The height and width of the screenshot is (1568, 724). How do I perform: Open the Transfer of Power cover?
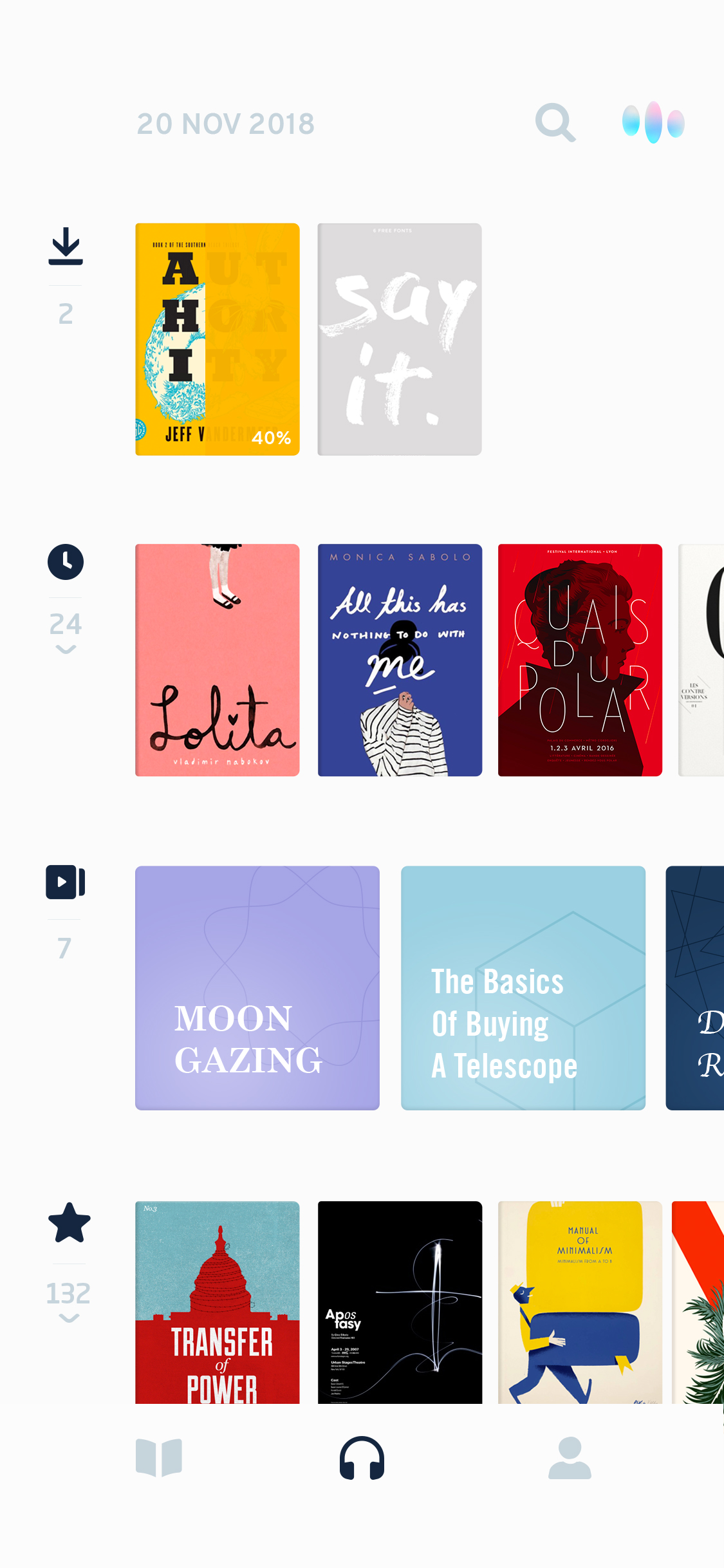point(218,1302)
